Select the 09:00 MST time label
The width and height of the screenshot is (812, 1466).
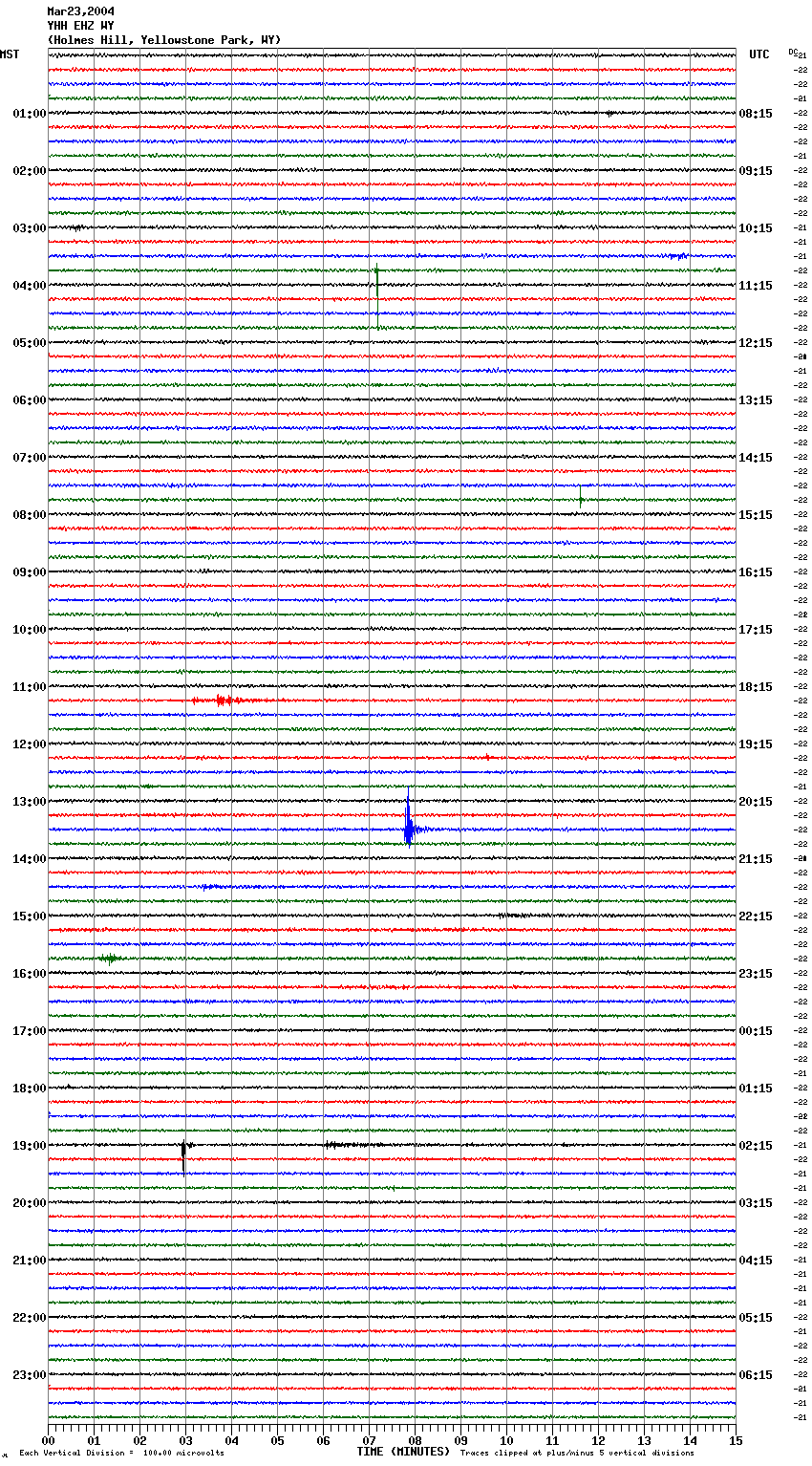[x=30, y=572]
